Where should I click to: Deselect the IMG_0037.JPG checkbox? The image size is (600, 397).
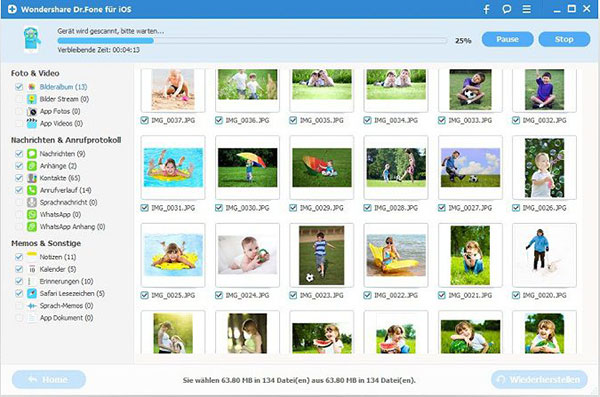[x=144, y=120]
